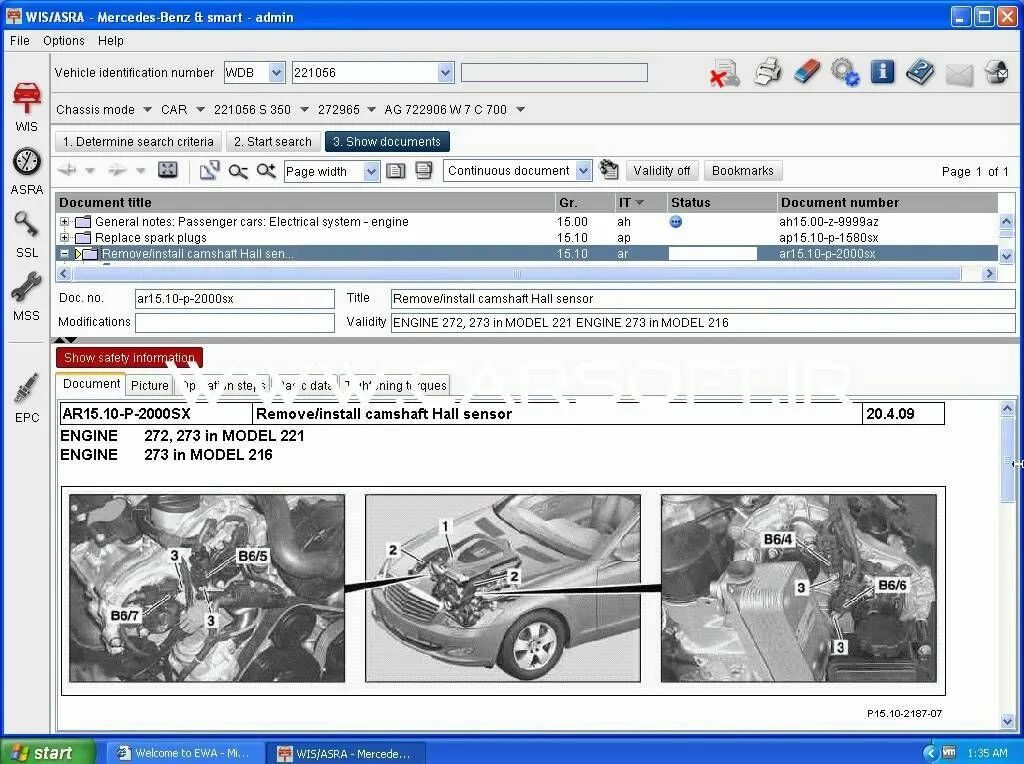The image size is (1024, 764).
Task: Click the B6/4 B6/6 engine photo
Action: coord(799,588)
